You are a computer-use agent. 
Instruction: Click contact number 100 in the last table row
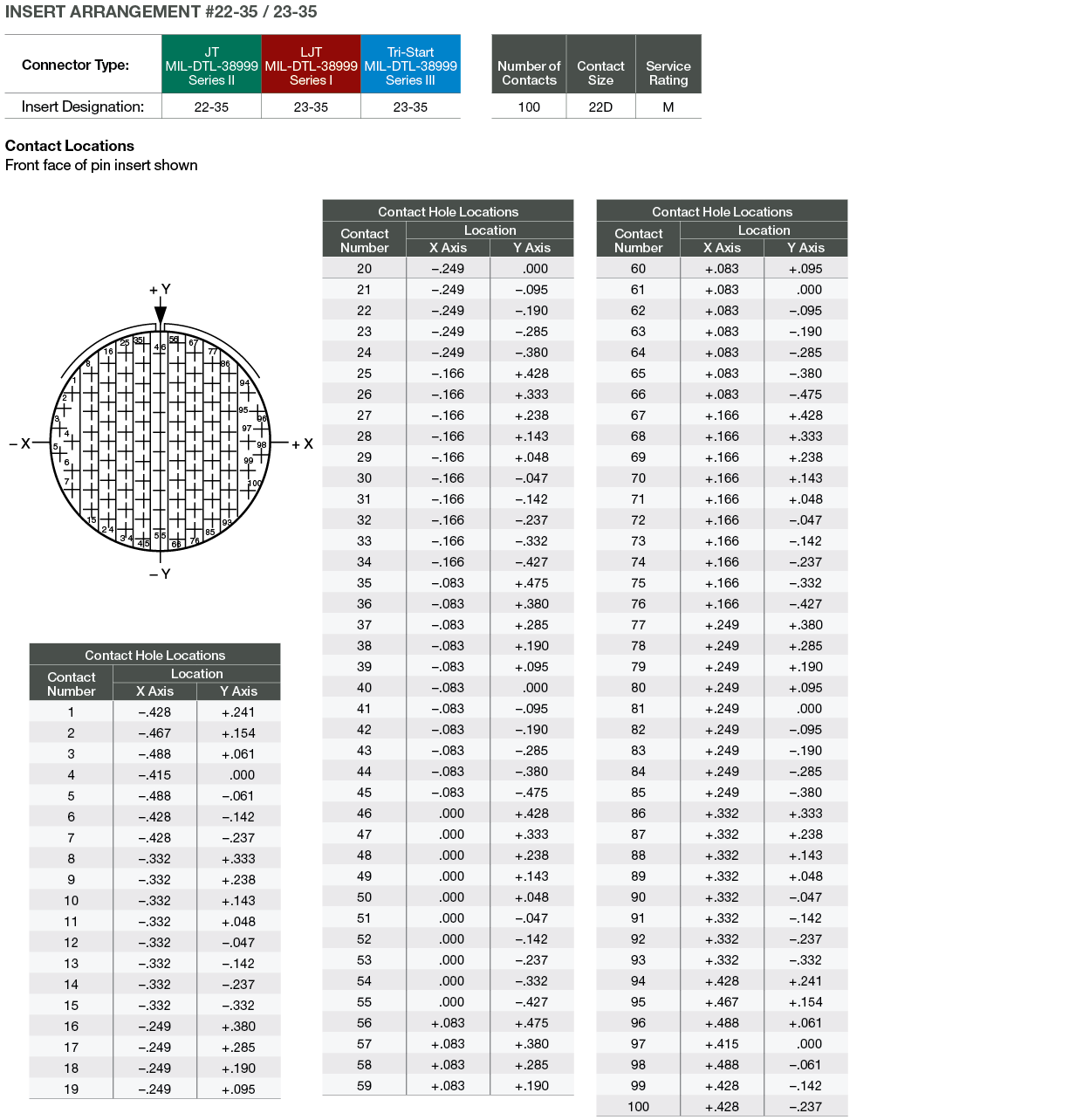[x=638, y=1106]
